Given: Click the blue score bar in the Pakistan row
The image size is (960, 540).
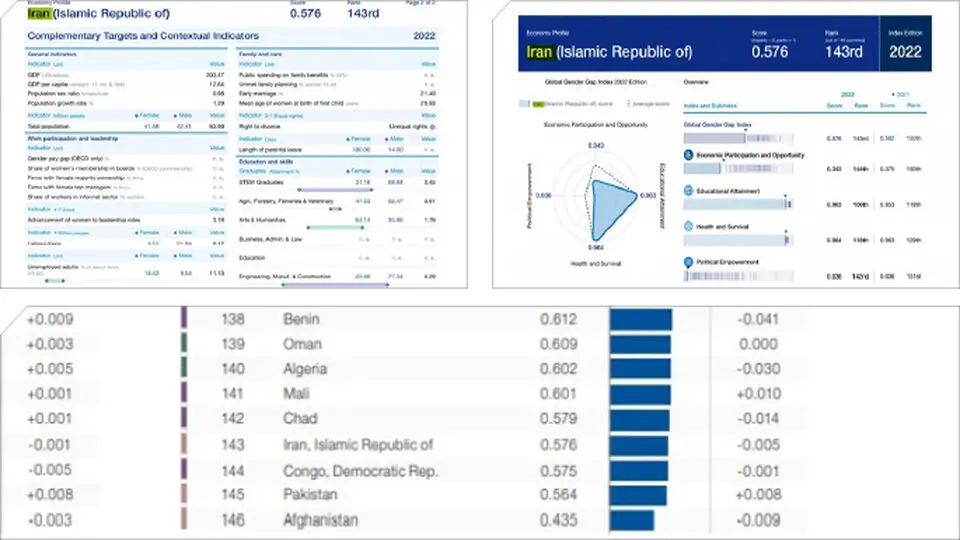Looking at the screenshot, I should 639,495.
